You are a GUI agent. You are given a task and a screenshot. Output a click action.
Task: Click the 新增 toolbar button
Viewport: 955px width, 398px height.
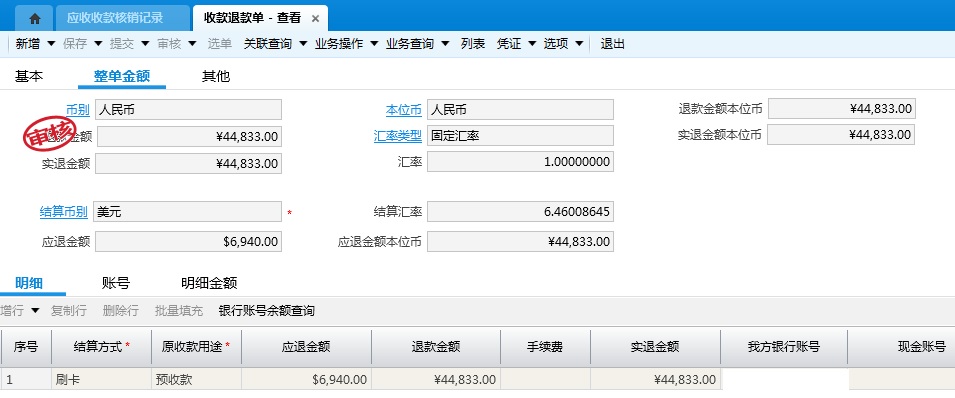coord(28,44)
